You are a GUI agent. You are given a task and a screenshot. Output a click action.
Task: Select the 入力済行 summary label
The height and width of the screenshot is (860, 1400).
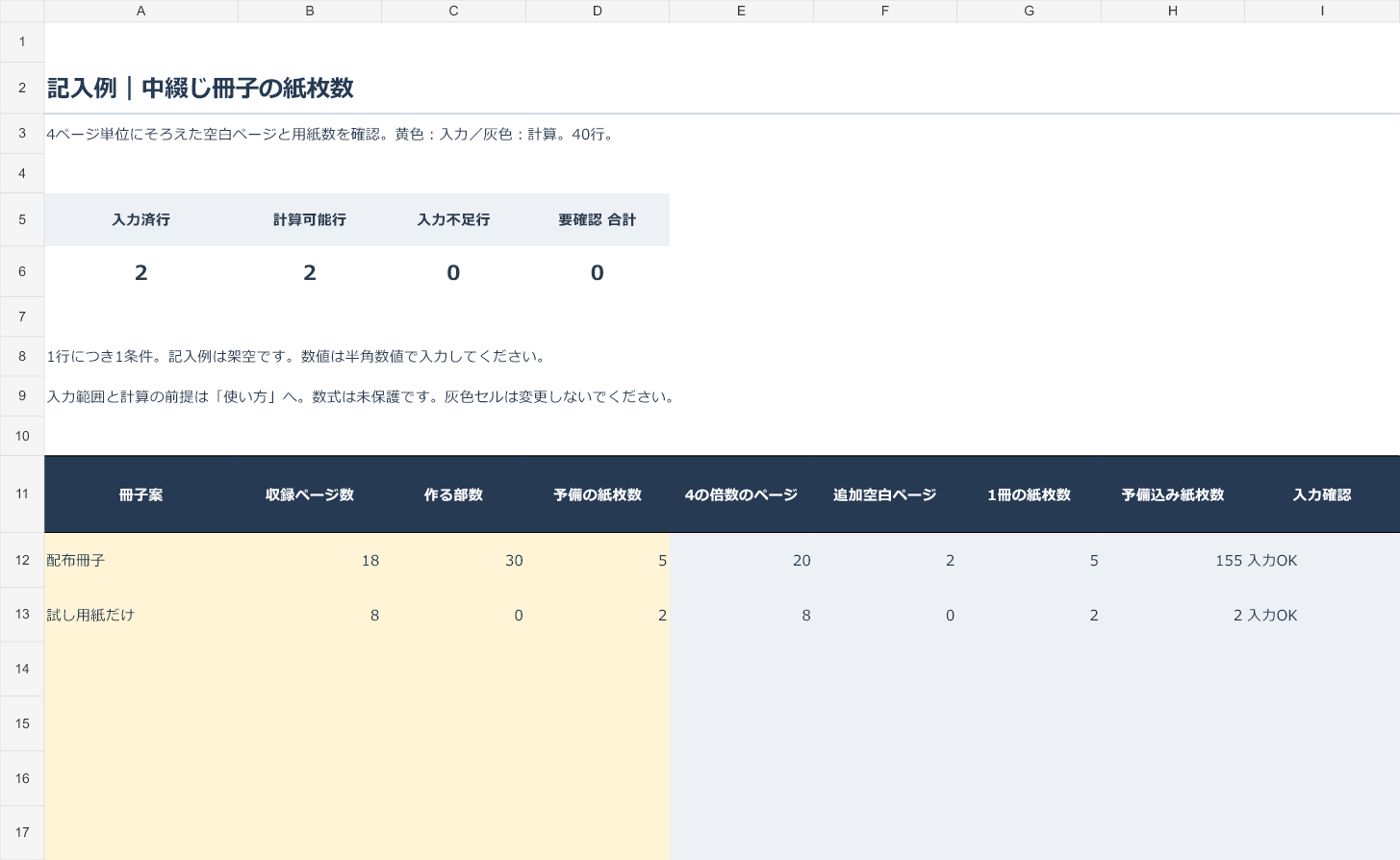click(141, 220)
